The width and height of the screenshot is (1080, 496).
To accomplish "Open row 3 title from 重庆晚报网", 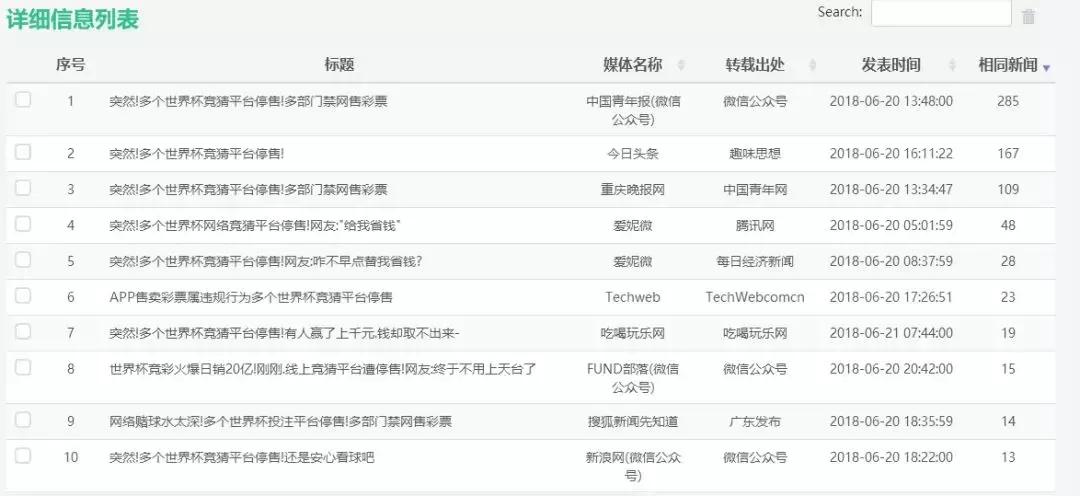I will click(x=248, y=189).
